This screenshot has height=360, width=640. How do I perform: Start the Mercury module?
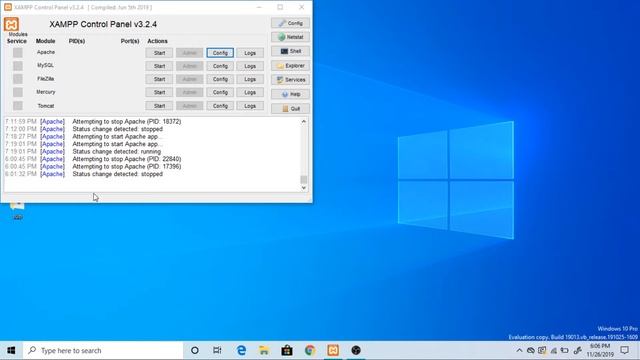coord(159,92)
